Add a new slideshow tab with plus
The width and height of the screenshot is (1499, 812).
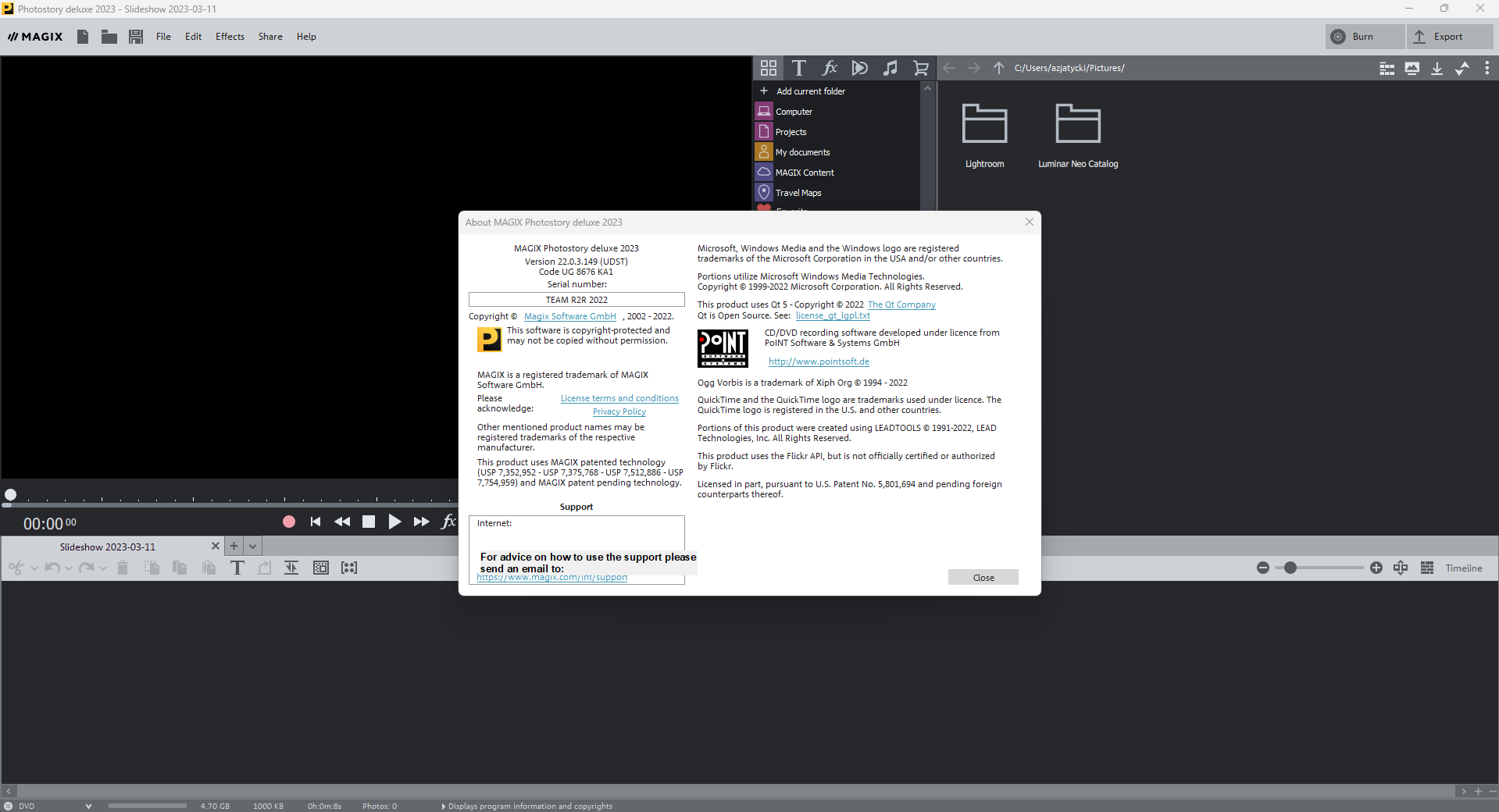(x=234, y=547)
